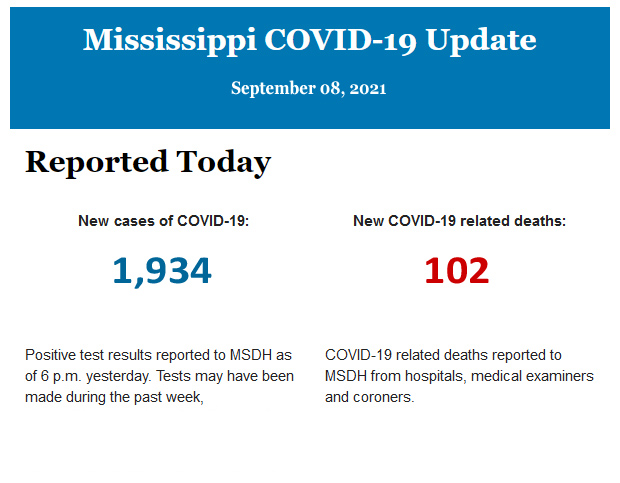Viewport: 620px width, 483px height.
Task: Click the word "Reported" in the large heading
Action: coord(96,162)
